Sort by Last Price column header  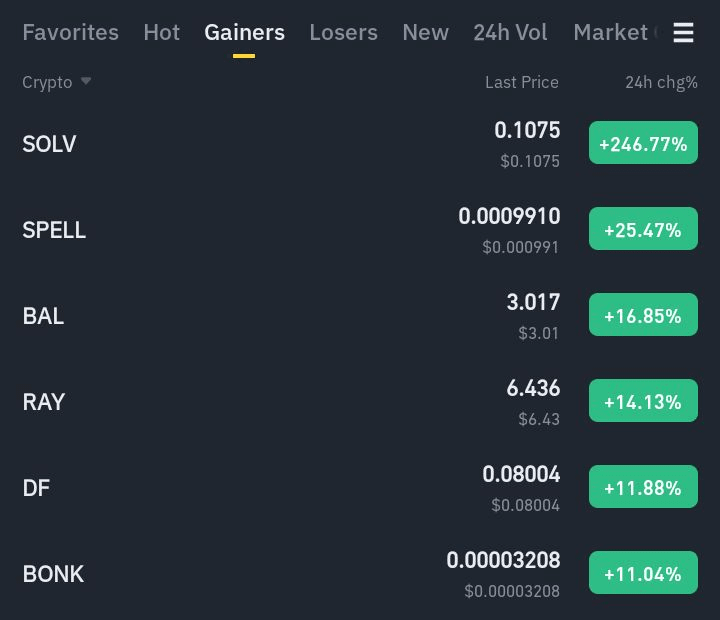tap(521, 82)
